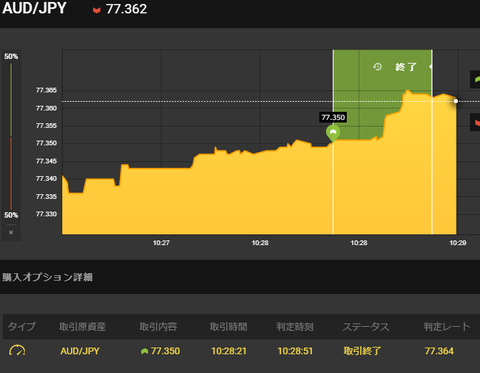Screen dimensions: 480x373
Task: Click the bottom 50% sentiment label
Action: [11, 215]
